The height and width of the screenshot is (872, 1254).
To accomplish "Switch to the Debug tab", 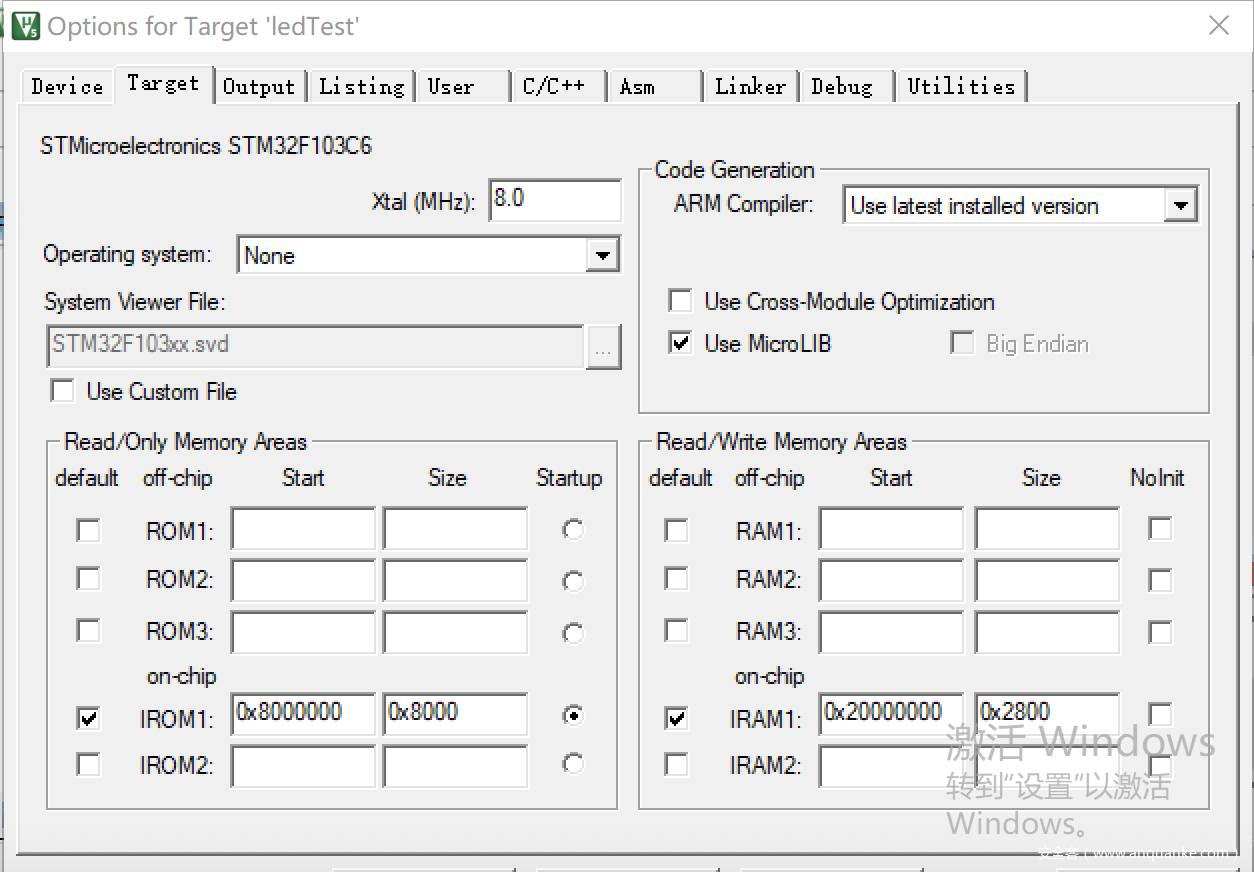I will [841, 87].
